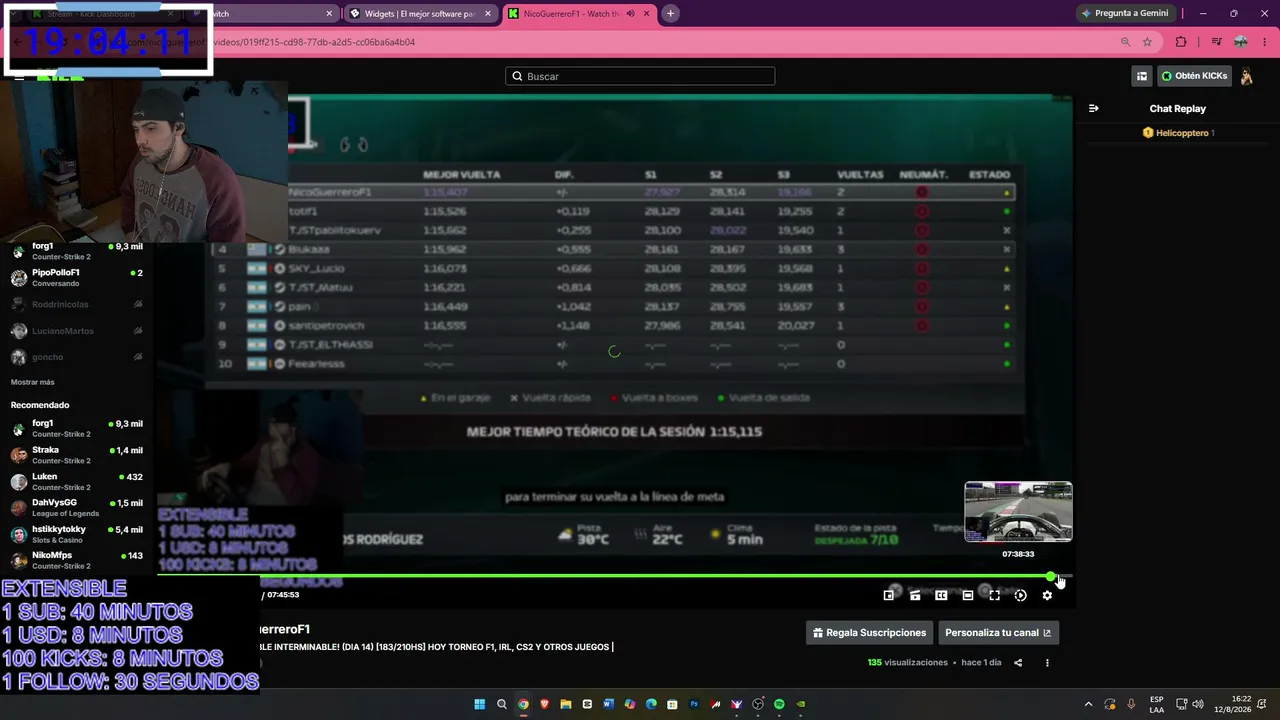The width and height of the screenshot is (1280, 720).
Task: Click the playback speed icon in the player
Action: pyautogui.click(x=1020, y=595)
